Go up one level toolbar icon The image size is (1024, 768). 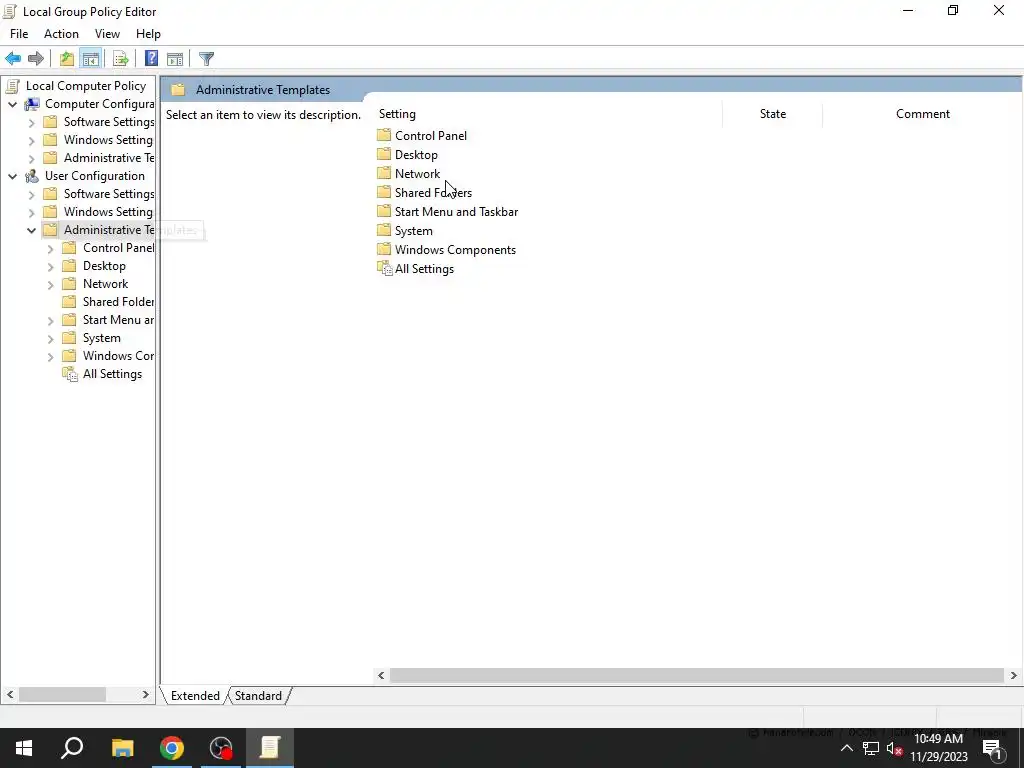click(x=67, y=59)
